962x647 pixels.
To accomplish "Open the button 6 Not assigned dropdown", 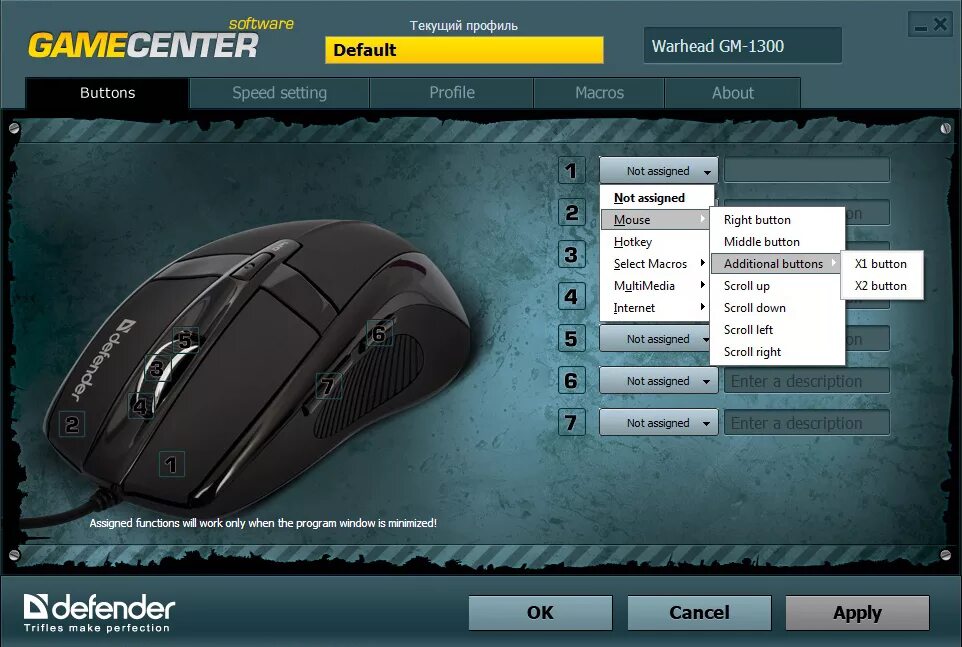I will coord(658,381).
